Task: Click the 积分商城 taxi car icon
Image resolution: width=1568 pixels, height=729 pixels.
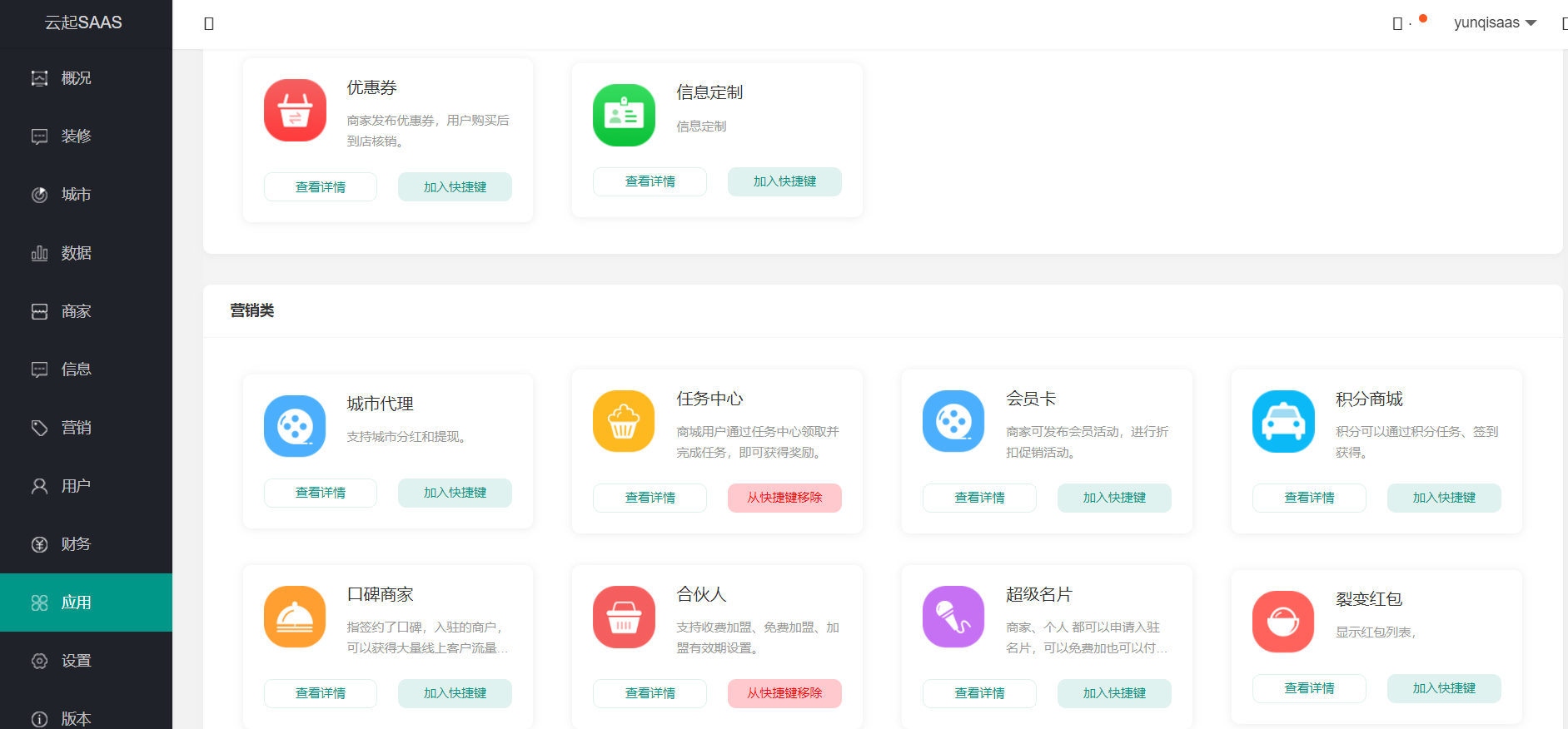Action: click(1283, 421)
